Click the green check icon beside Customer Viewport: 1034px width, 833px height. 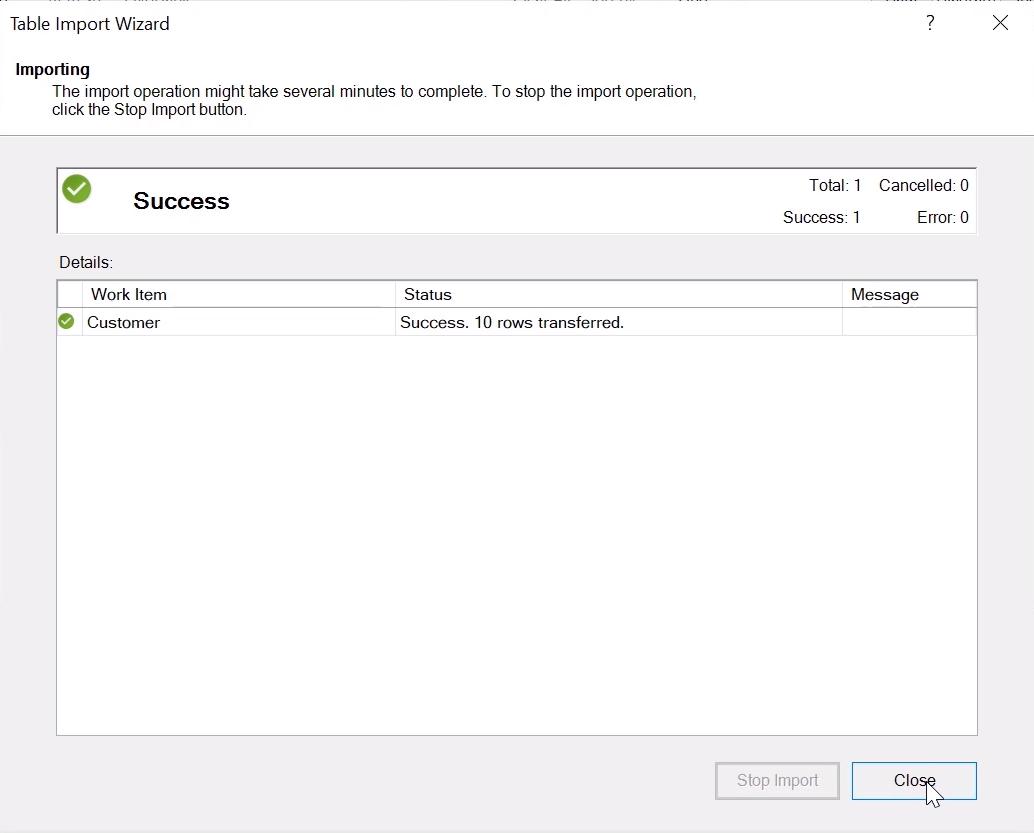[65, 321]
